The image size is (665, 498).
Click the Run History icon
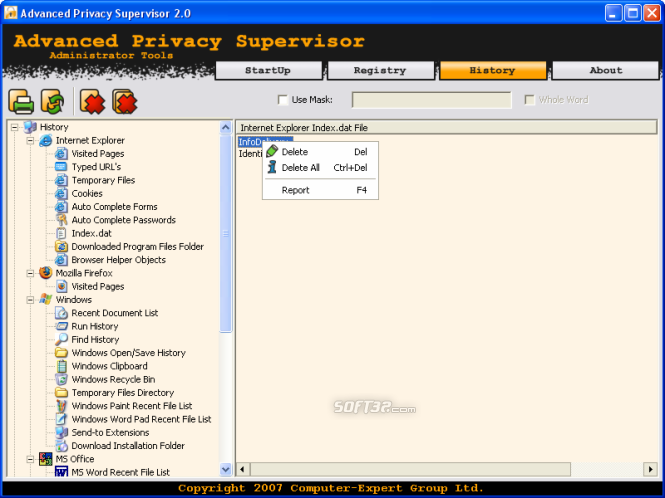(x=61, y=326)
